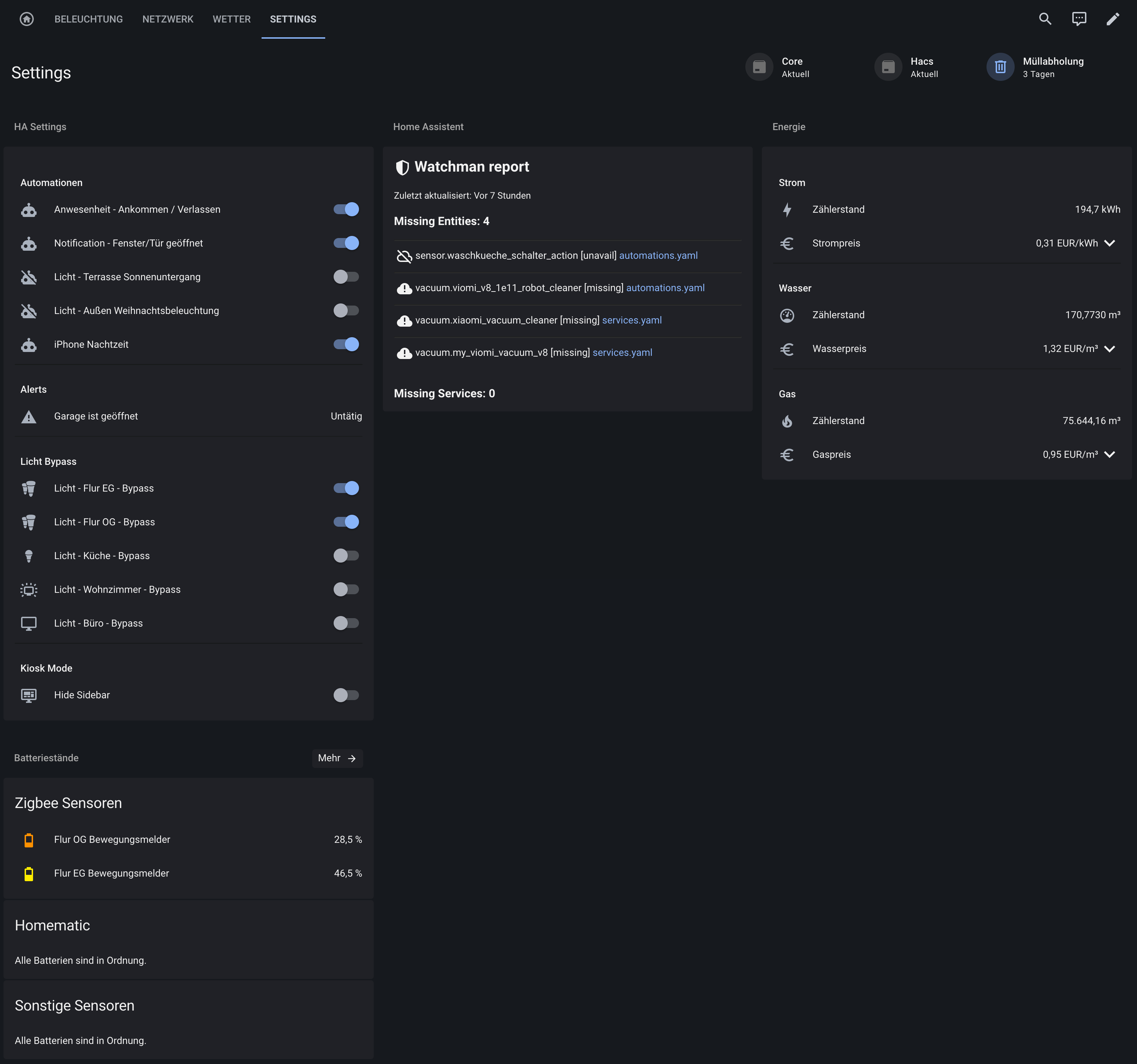Image resolution: width=1137 pixels, height=1064 pixels.
Task: Click the euro icon beside Strompreis
Action: point(787,244)
